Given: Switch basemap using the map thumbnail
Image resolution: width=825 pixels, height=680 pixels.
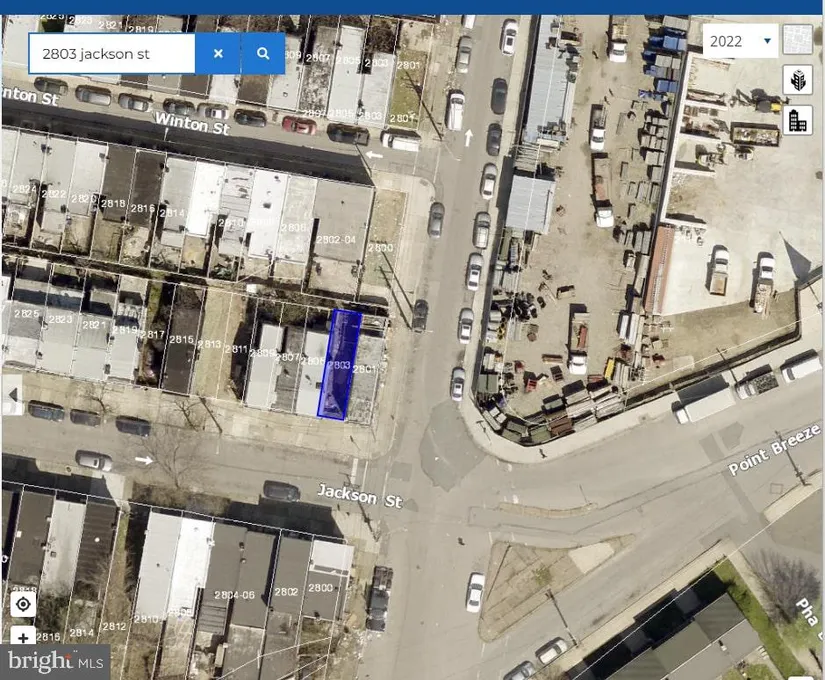Looking at the screenshot, I should [x=797, y=40].
